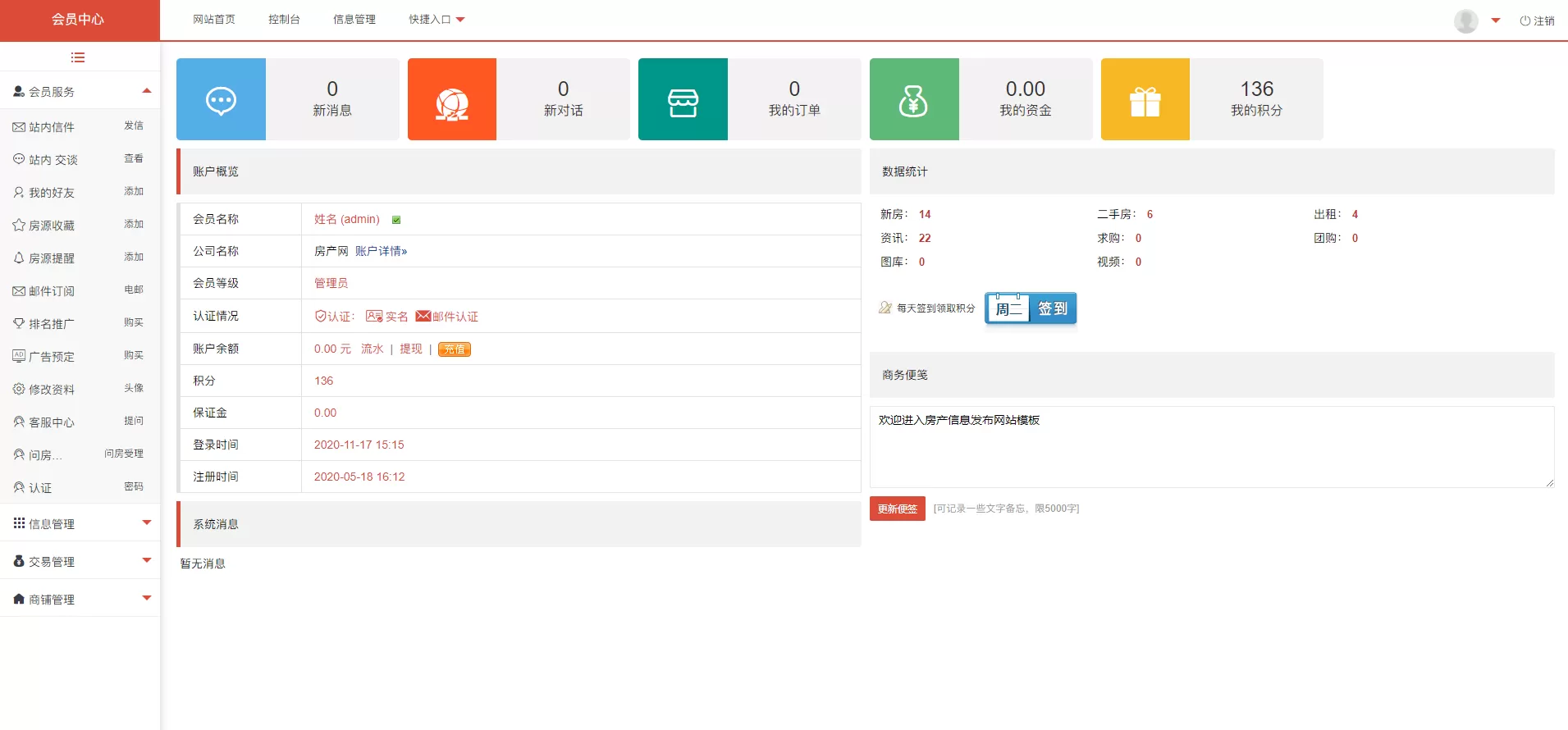Viewport: 1568px width, 730px height.
Task: Open the 账户详情 link
Action: click(x=381, y=251)
